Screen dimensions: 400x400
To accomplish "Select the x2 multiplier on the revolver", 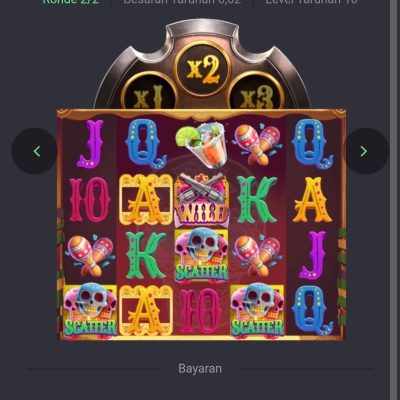I will click(202, 69).
